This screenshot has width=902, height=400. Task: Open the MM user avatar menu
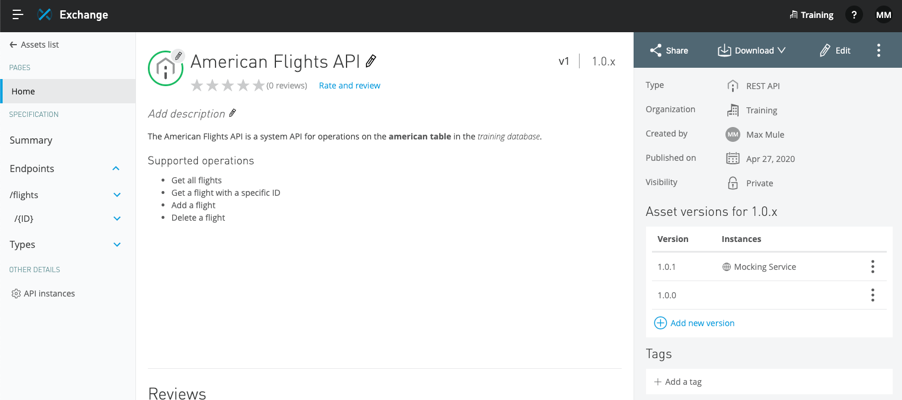point(883,16)
